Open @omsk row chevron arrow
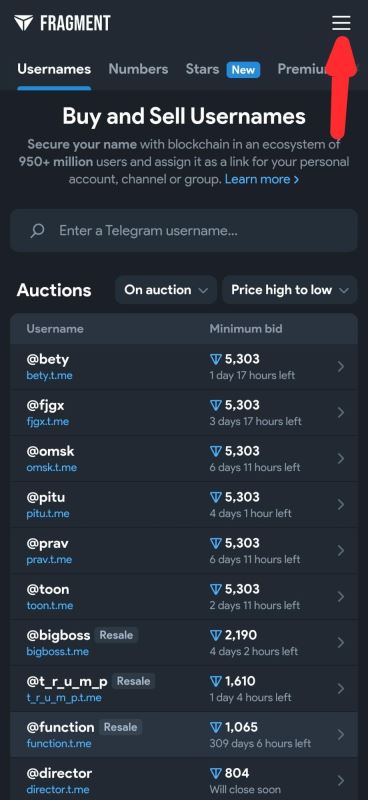The image size is (368, 800). (x=341, y=458)
